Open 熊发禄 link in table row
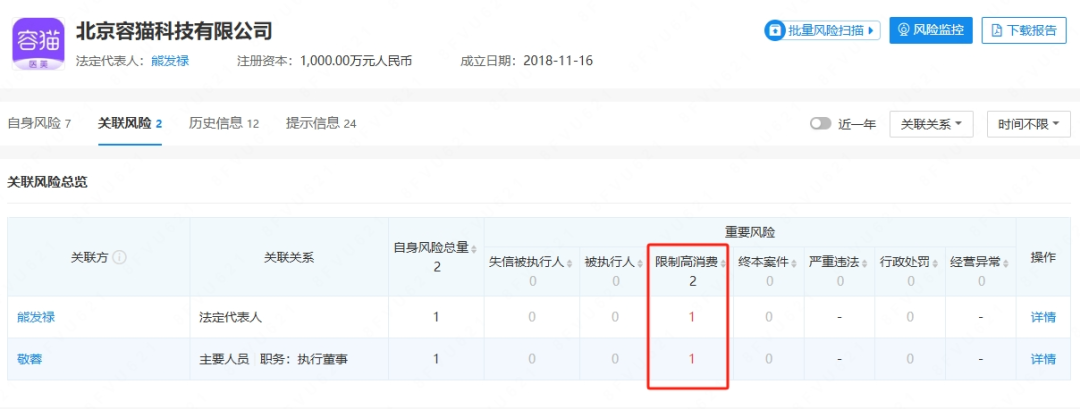The height and width of the screenshot is (409, 1080). pyautogui.click(x=36, y=317)
